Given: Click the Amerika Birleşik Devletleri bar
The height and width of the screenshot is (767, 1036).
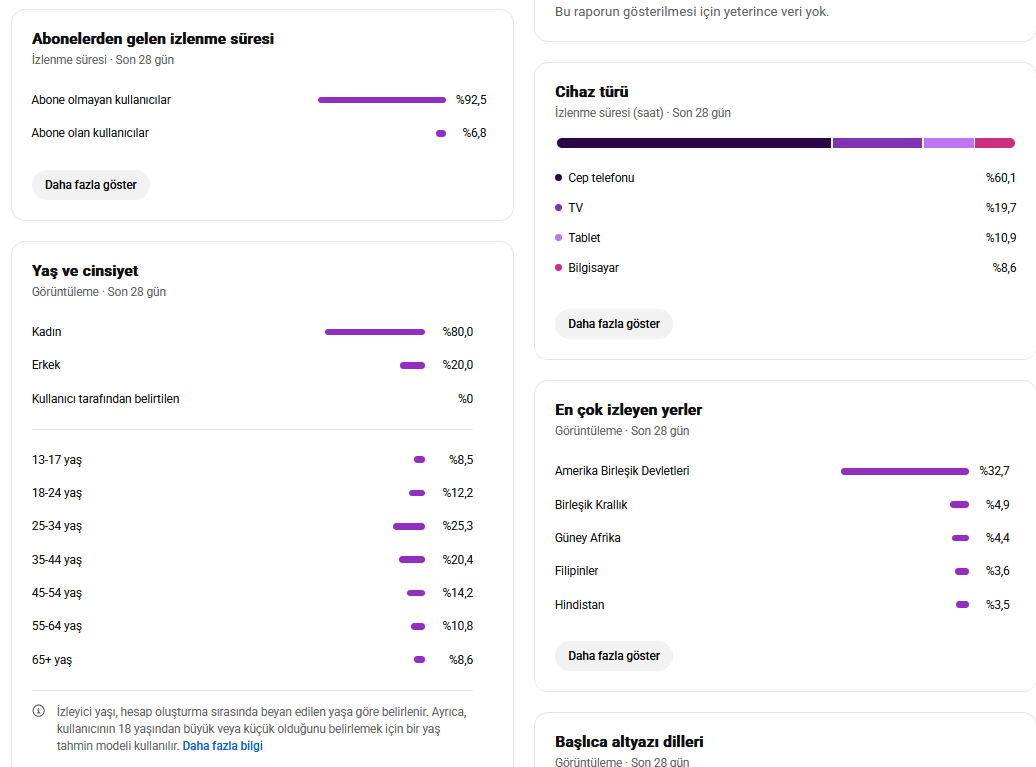Looking at the screenshot, I should coord(905,471).
